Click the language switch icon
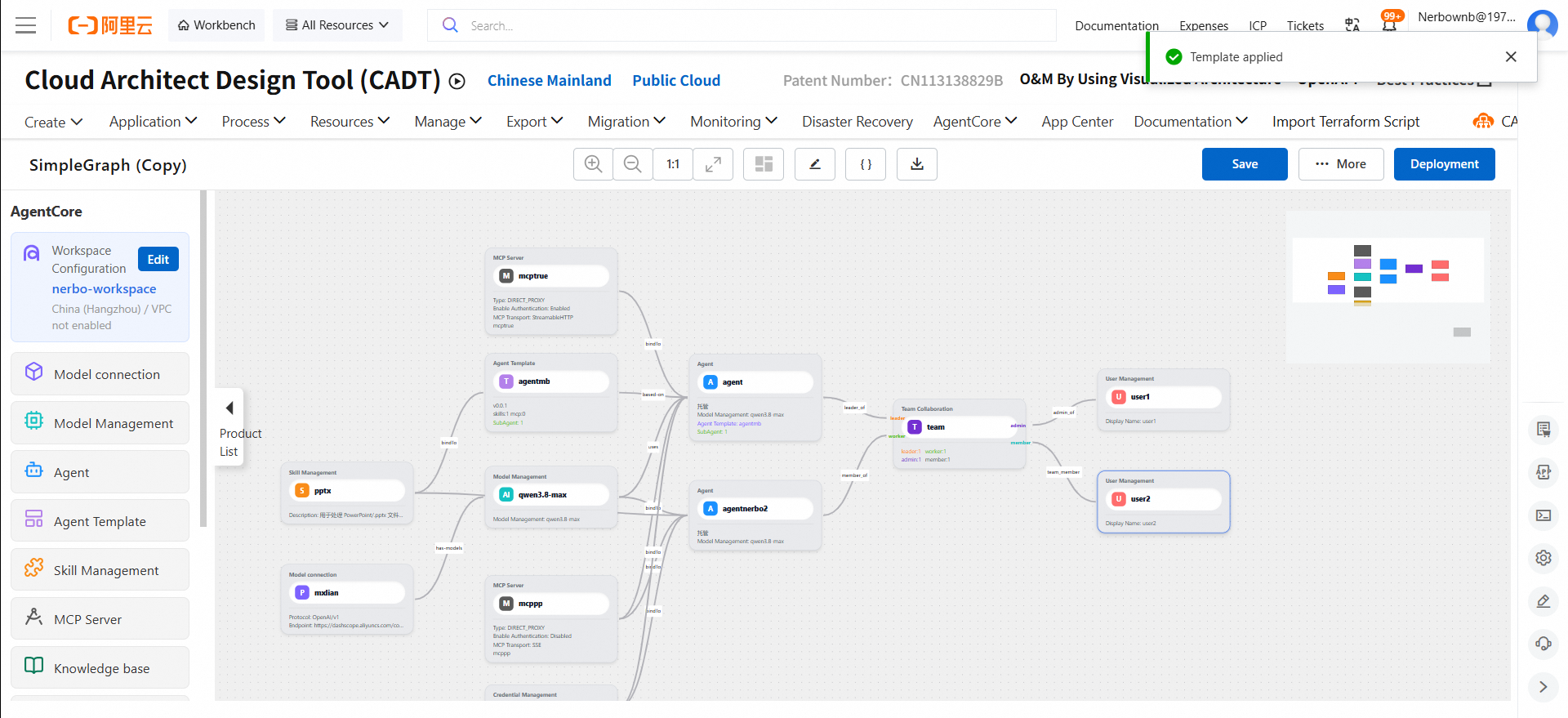1568x718 pixels. coord(1352,25)
